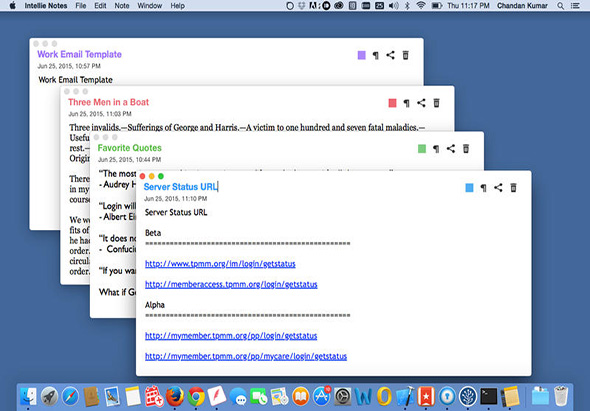This screenshot has width=590, height=411.
Task: Open System Preferences from the dock
Action: pos(342,396)
